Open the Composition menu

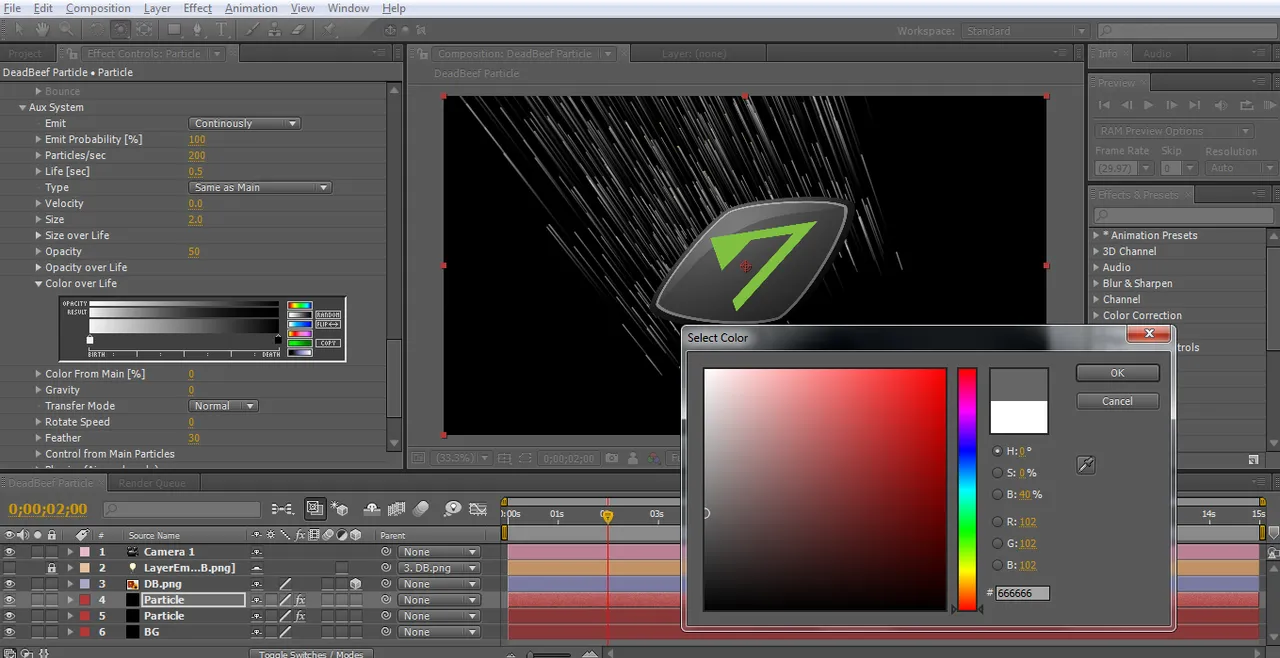98,8
